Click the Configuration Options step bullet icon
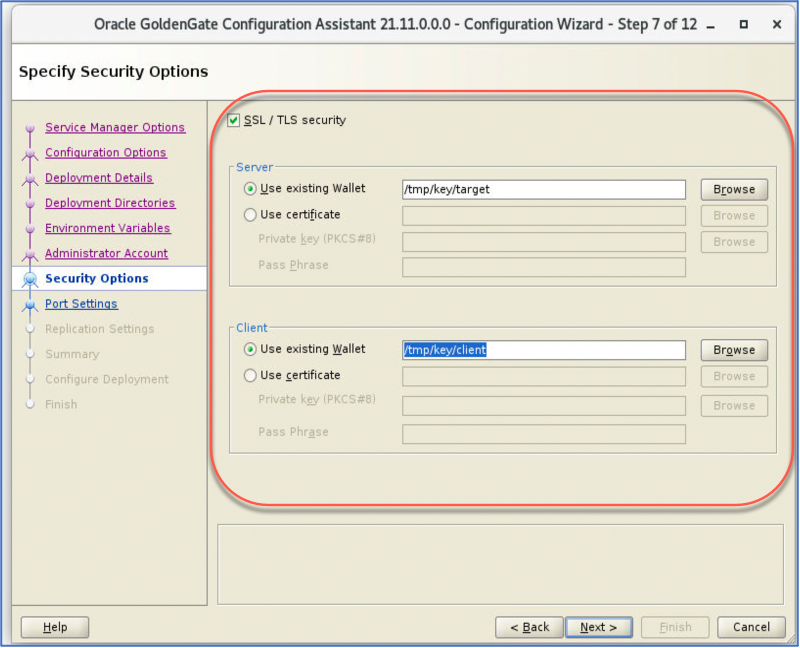Viewport: 800px width, 648px height. pyautogui.click(x=30, y=153)
